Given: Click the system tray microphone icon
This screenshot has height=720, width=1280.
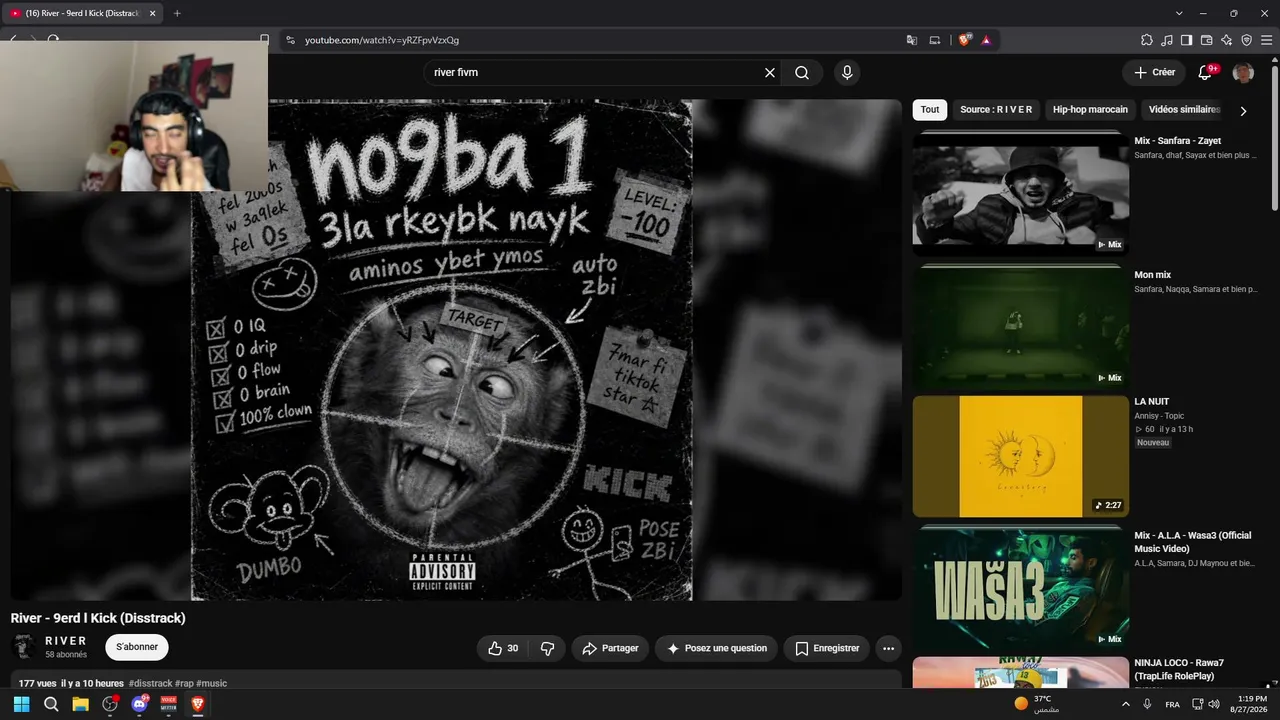Looking at the screenshot, I should click(1147, 704).
